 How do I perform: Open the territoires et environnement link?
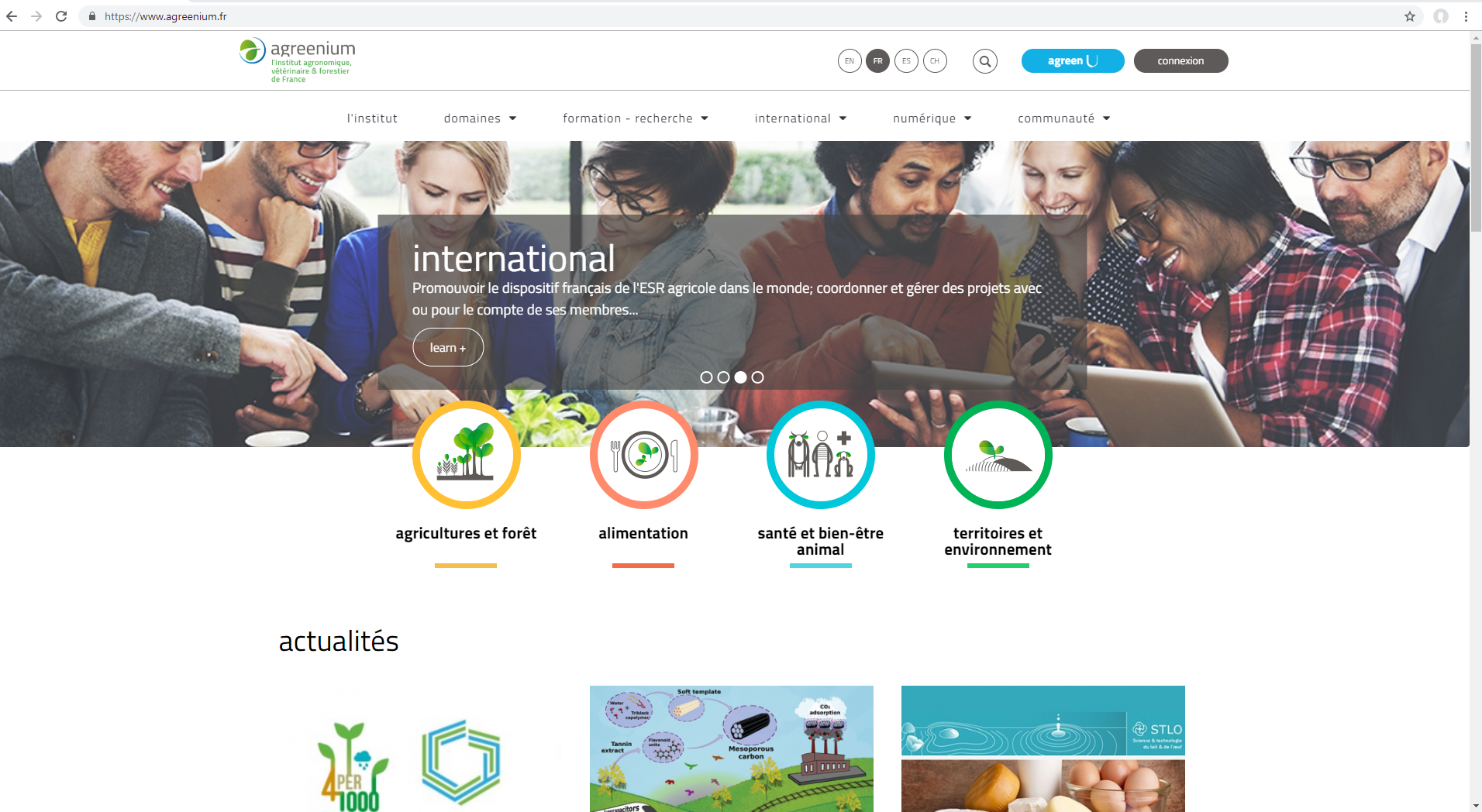coord(998,542)
